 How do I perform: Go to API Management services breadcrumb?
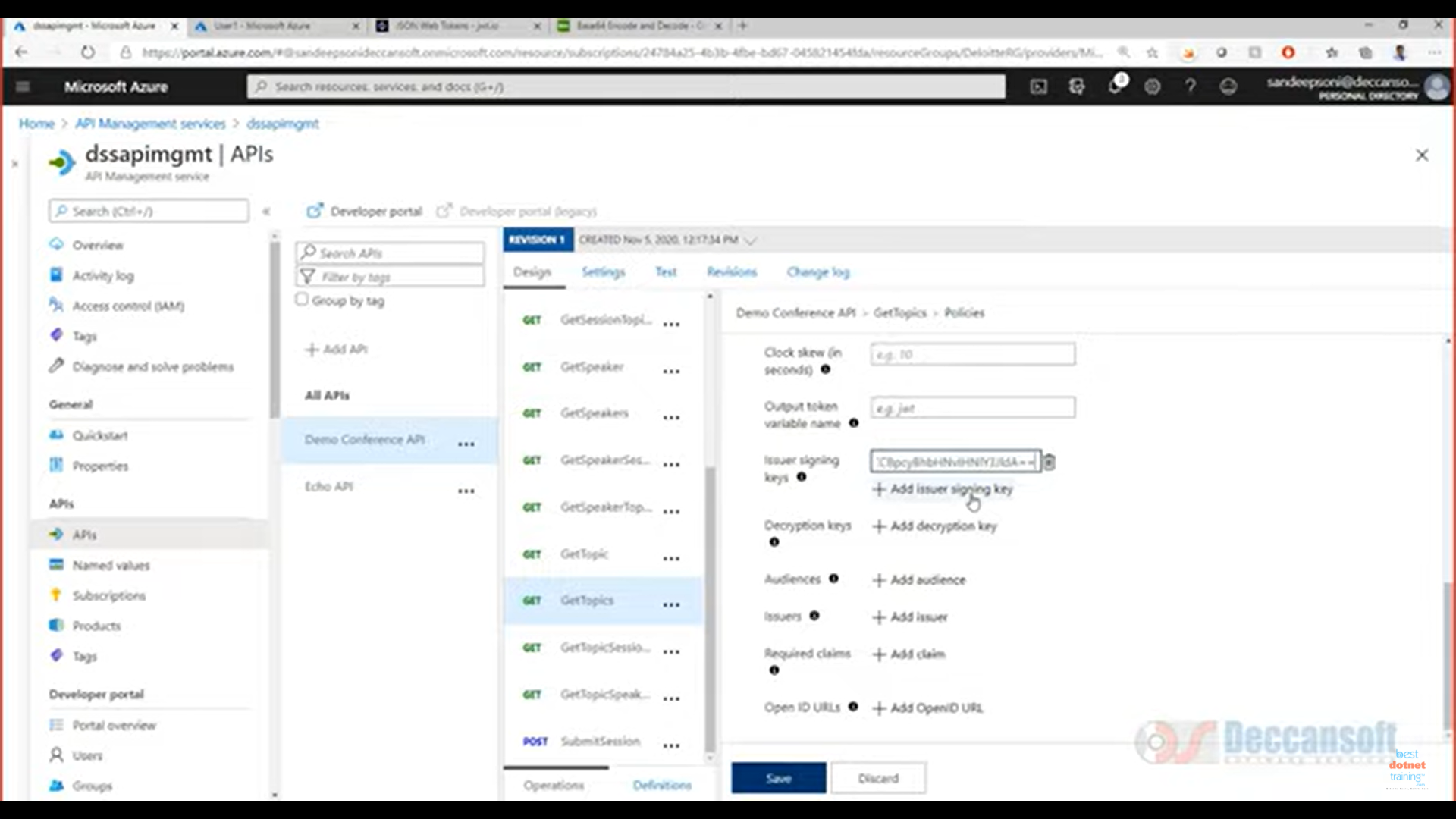[150, 124]
